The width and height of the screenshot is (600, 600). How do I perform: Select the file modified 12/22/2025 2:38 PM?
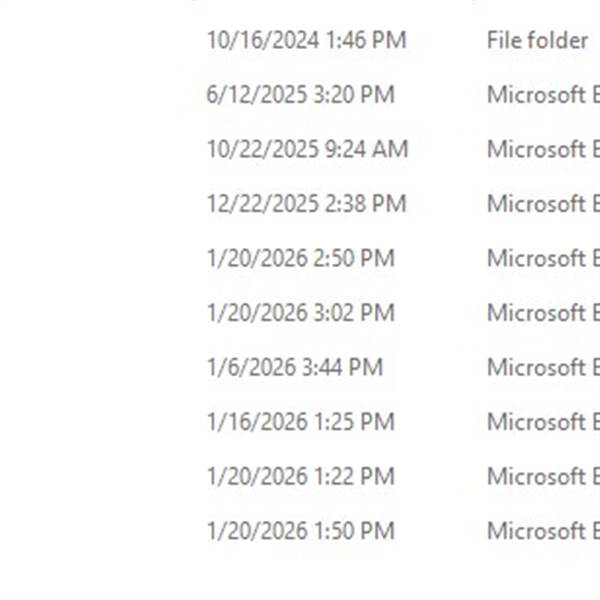(306, 204)
